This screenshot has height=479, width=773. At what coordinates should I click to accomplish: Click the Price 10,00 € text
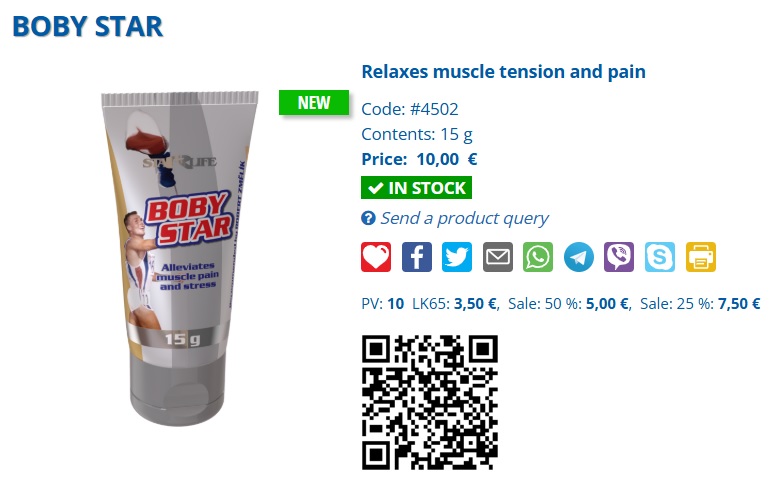pyautogui.click(x=419, y=159)
